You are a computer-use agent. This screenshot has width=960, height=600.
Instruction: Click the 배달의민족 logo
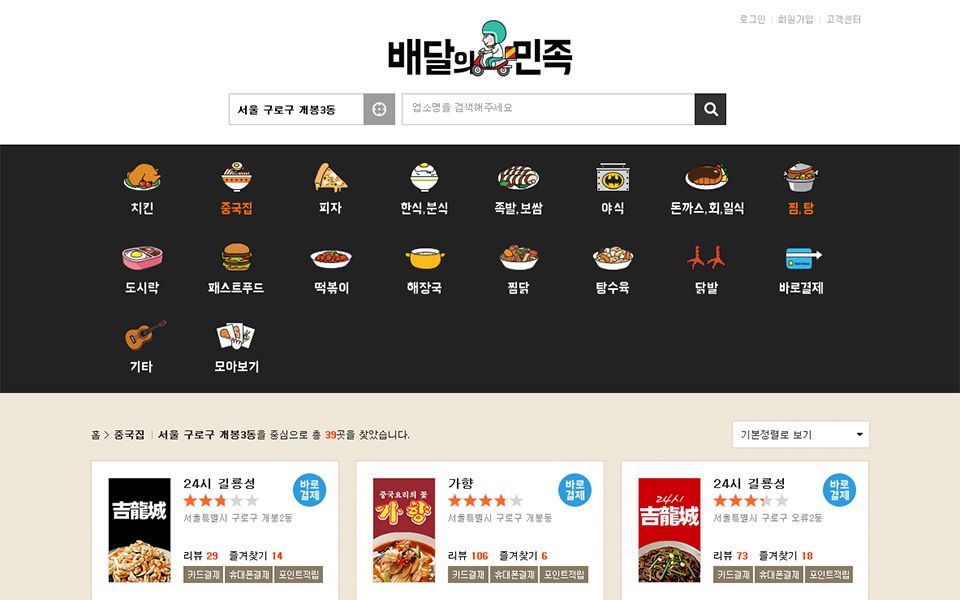point(480,49)
